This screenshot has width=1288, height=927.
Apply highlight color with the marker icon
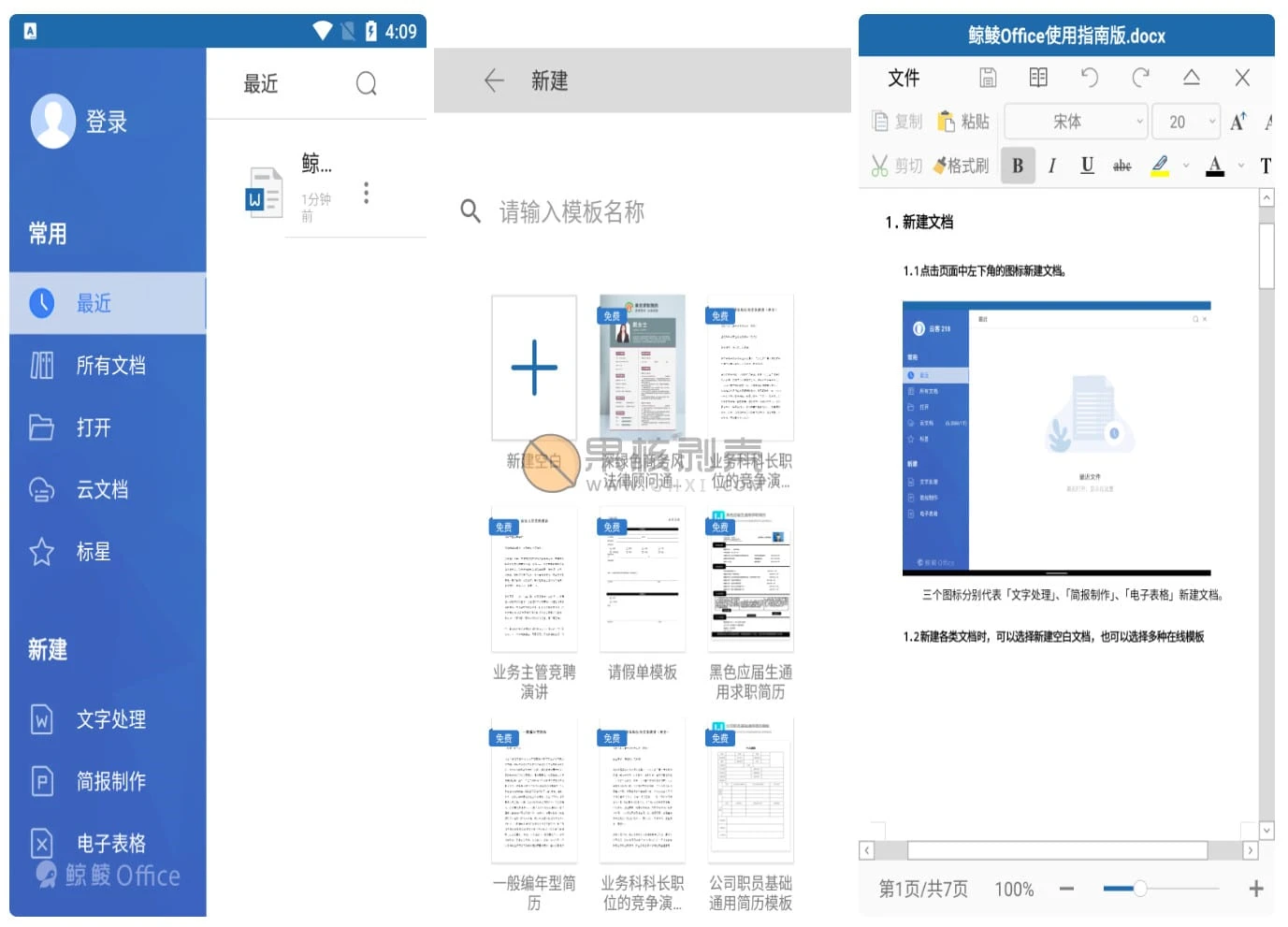[1160, 166]
